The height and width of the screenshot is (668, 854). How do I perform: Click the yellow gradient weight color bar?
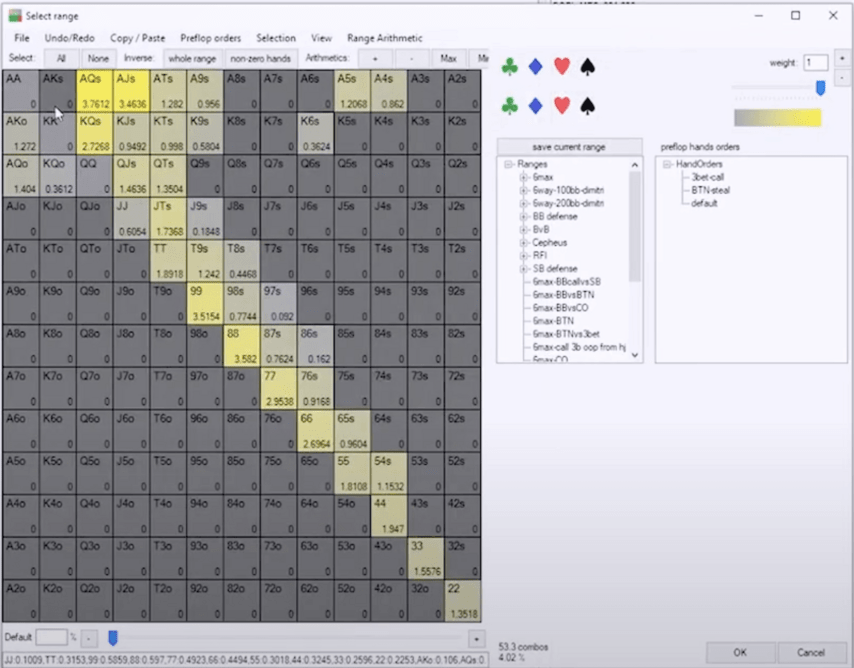(777, 118)
